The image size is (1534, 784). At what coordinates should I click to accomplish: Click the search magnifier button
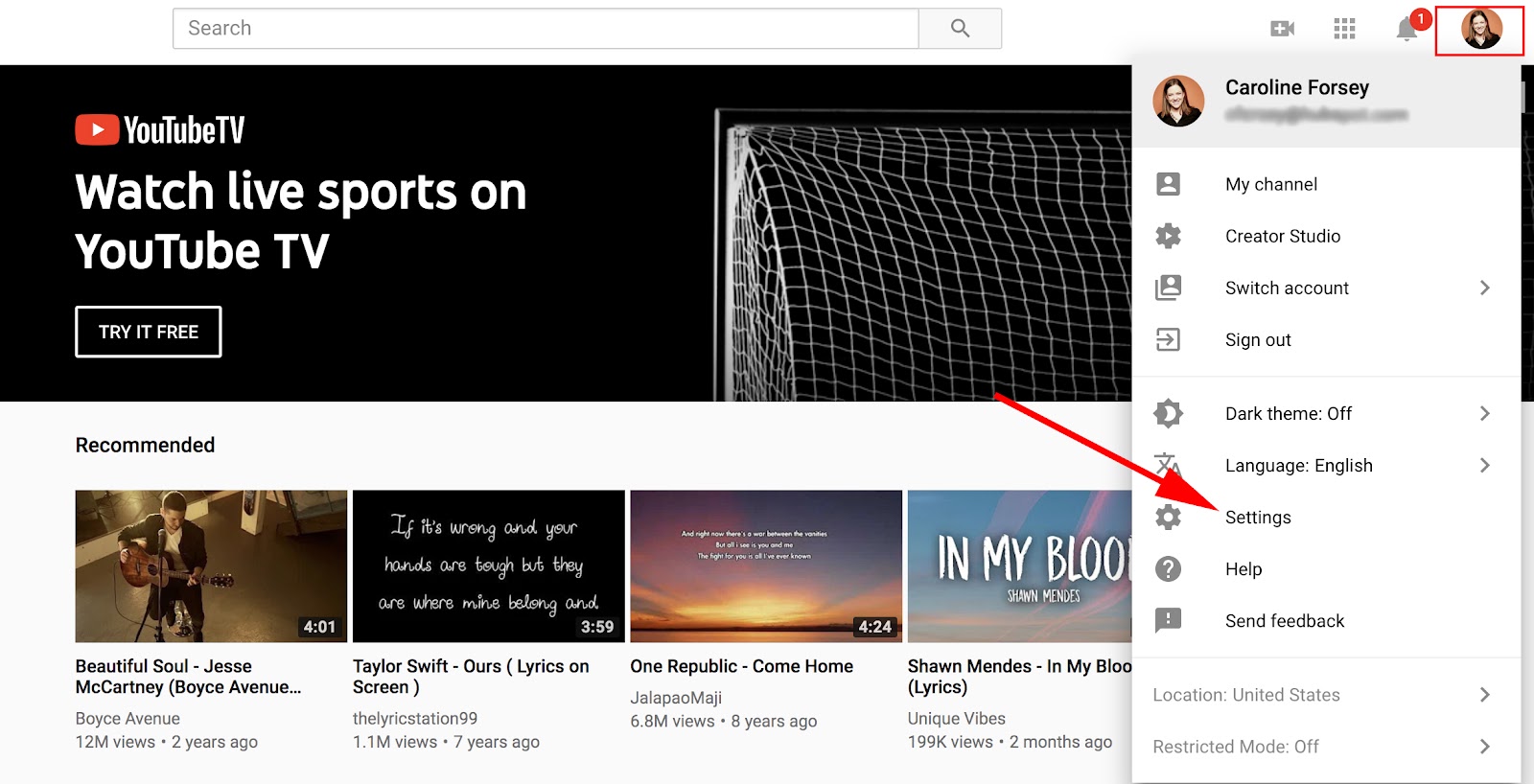pos(960,29)
